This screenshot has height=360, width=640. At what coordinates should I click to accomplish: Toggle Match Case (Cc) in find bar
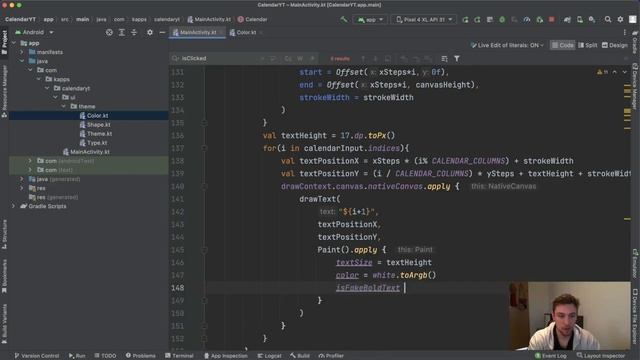(x=288, y=59)
